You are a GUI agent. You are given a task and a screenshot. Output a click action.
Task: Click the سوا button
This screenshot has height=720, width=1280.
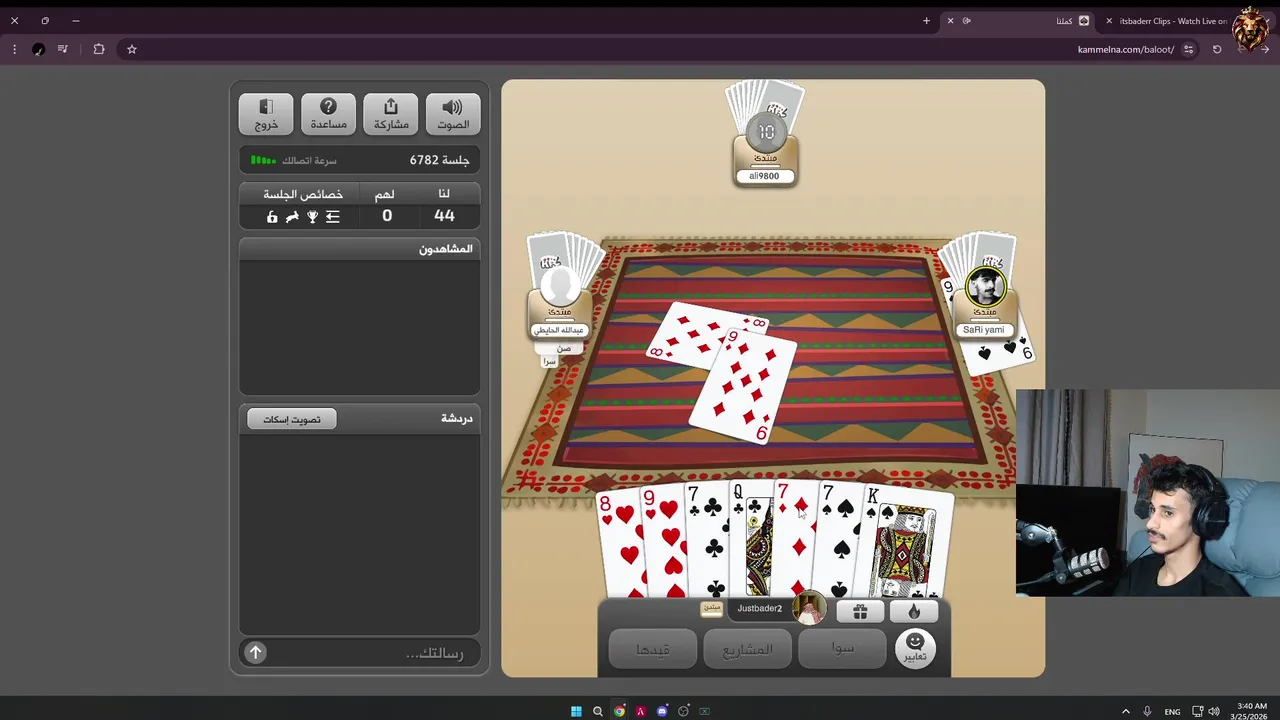click(x=843, y=648)
